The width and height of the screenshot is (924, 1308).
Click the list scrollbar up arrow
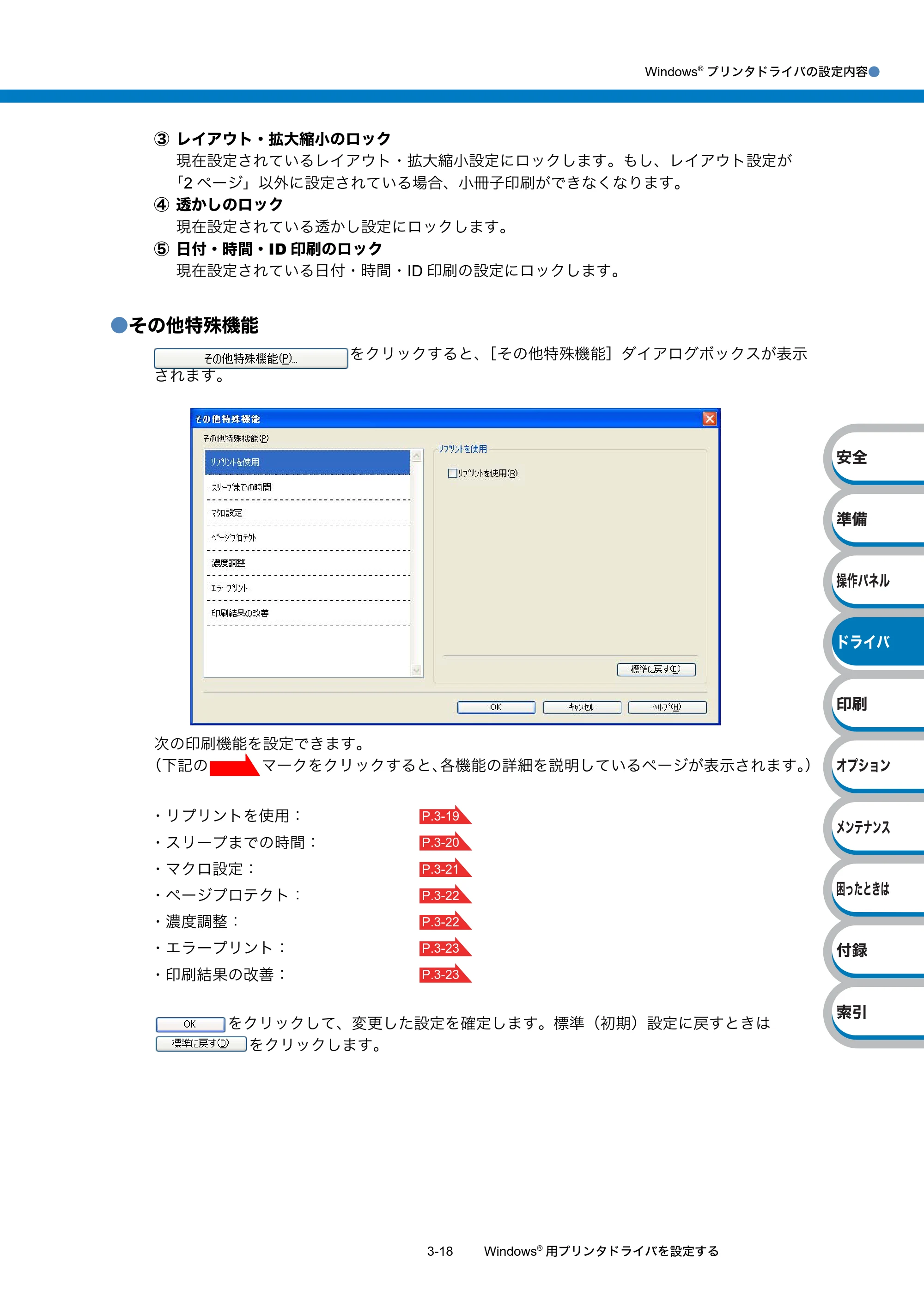(x=417, y=456)
